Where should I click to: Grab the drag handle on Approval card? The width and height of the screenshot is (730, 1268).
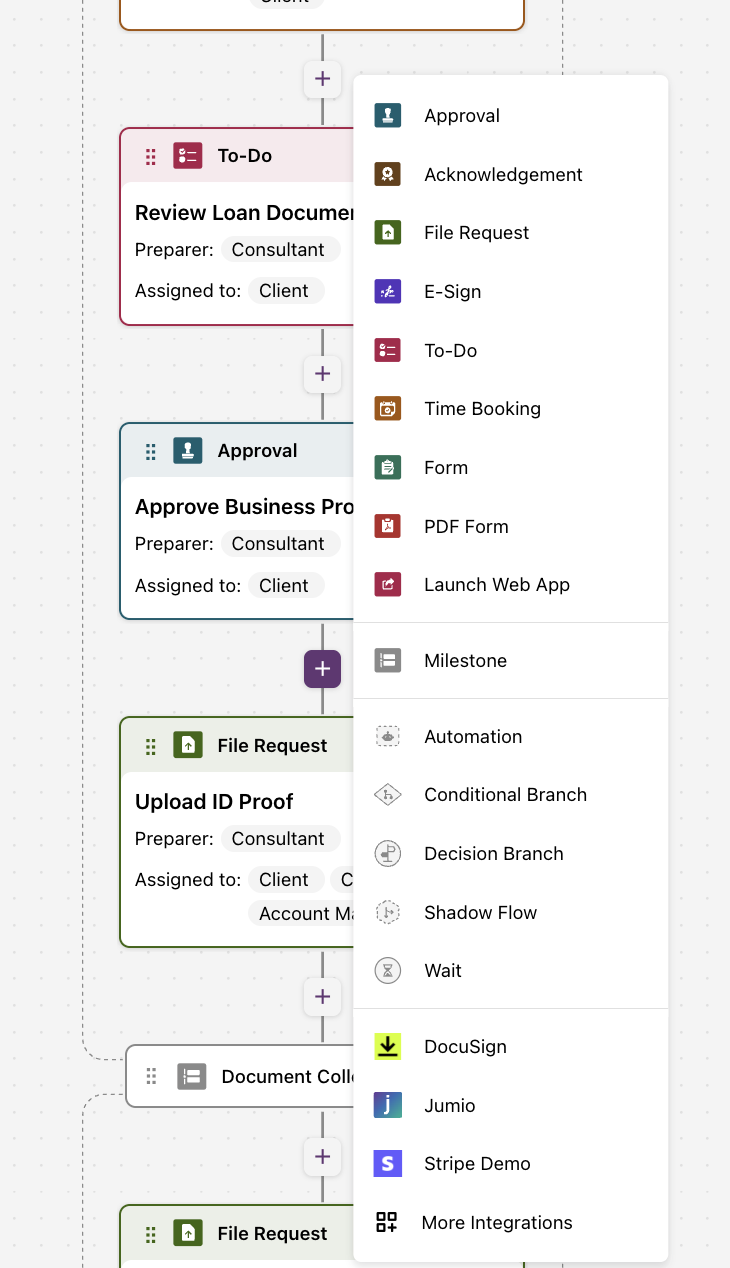[151, 451]
